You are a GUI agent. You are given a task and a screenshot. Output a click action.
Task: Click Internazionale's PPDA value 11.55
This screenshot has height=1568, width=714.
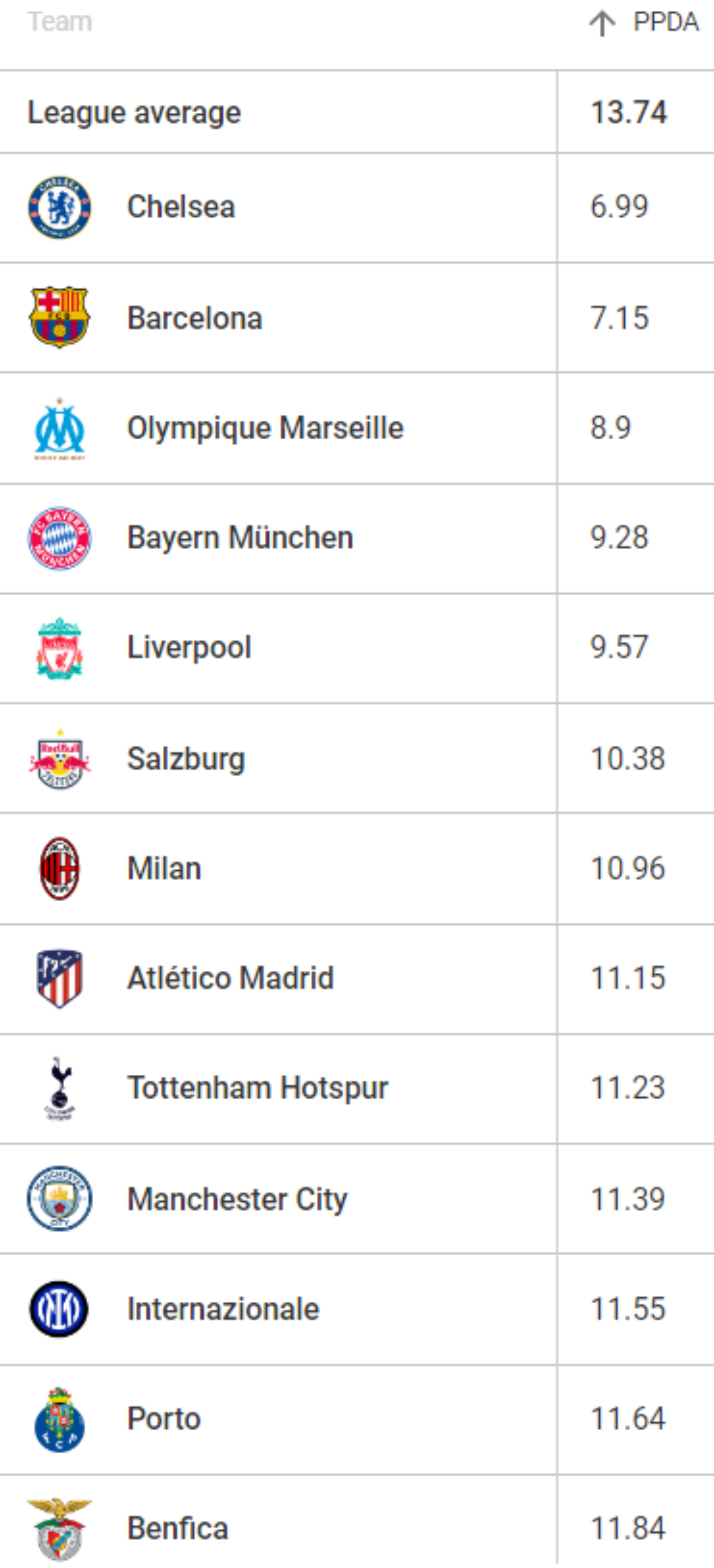click(x=627, y=1309)
